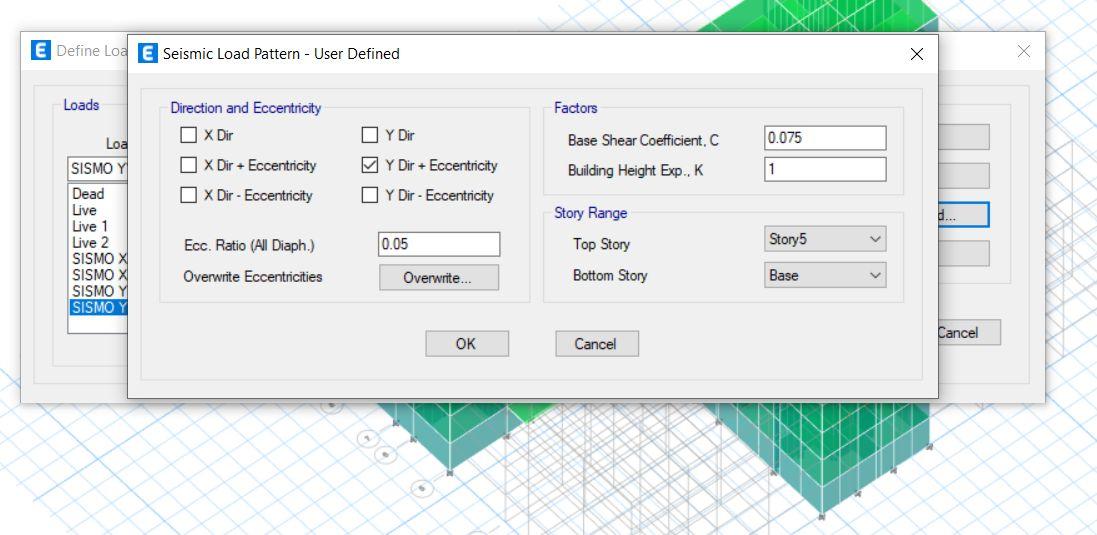Viewport: 1097px width, 535px height.
Task: Click the load name field in Define Load window
Action: coord(97,169)
